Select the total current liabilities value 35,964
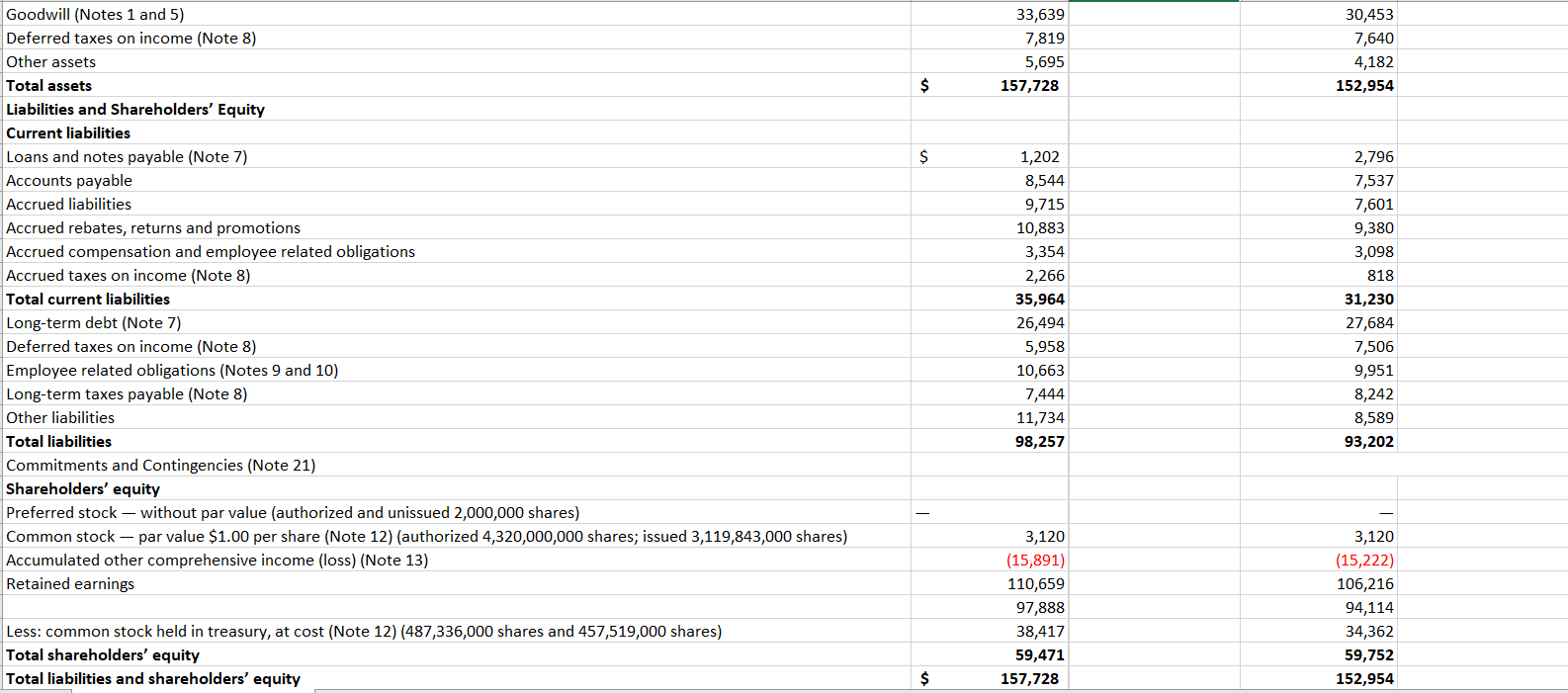The height and width of the screenshot is (693, 1568). click(x=990, y=299)
